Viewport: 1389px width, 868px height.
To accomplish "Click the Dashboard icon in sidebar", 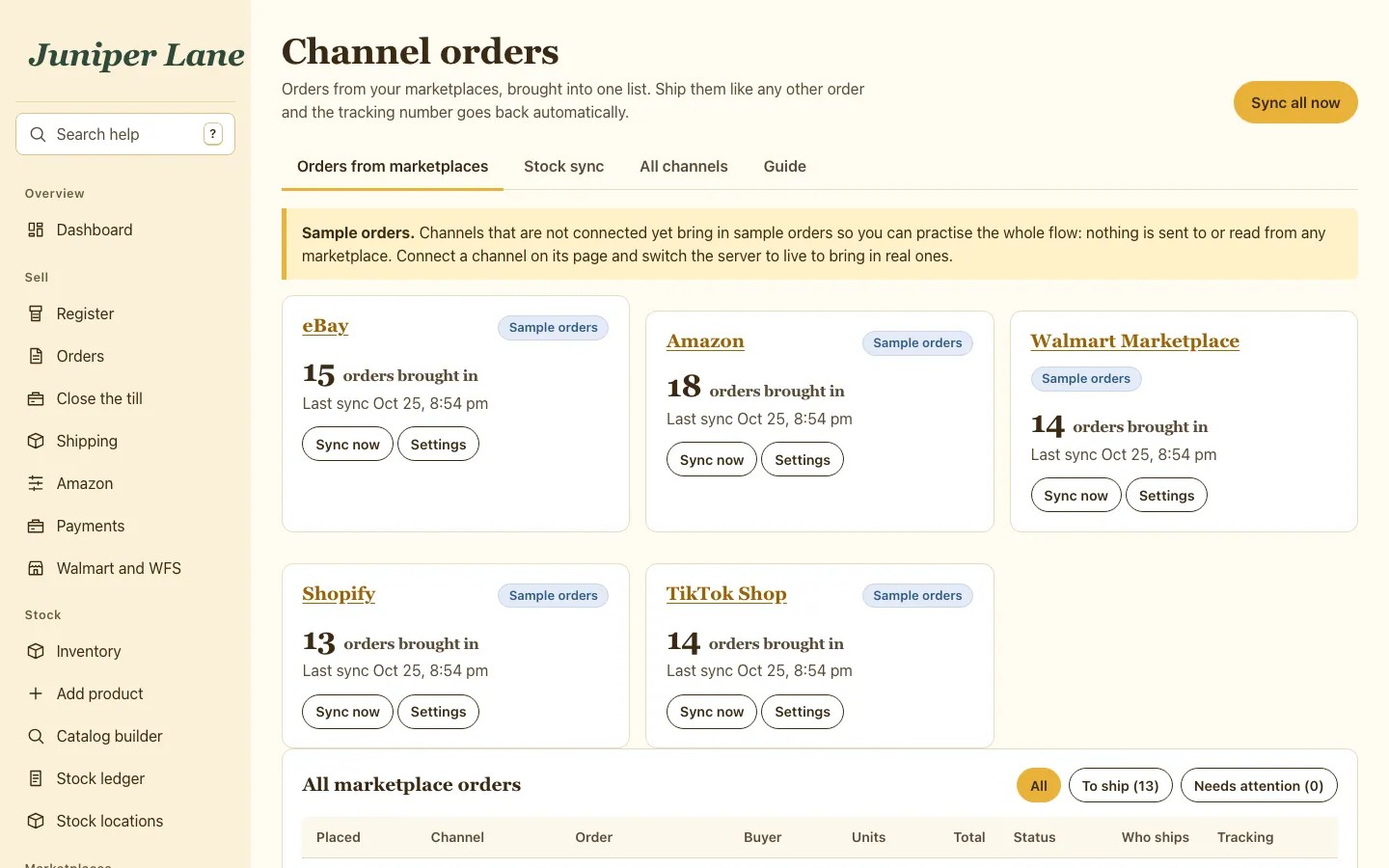I will point(36,230).
